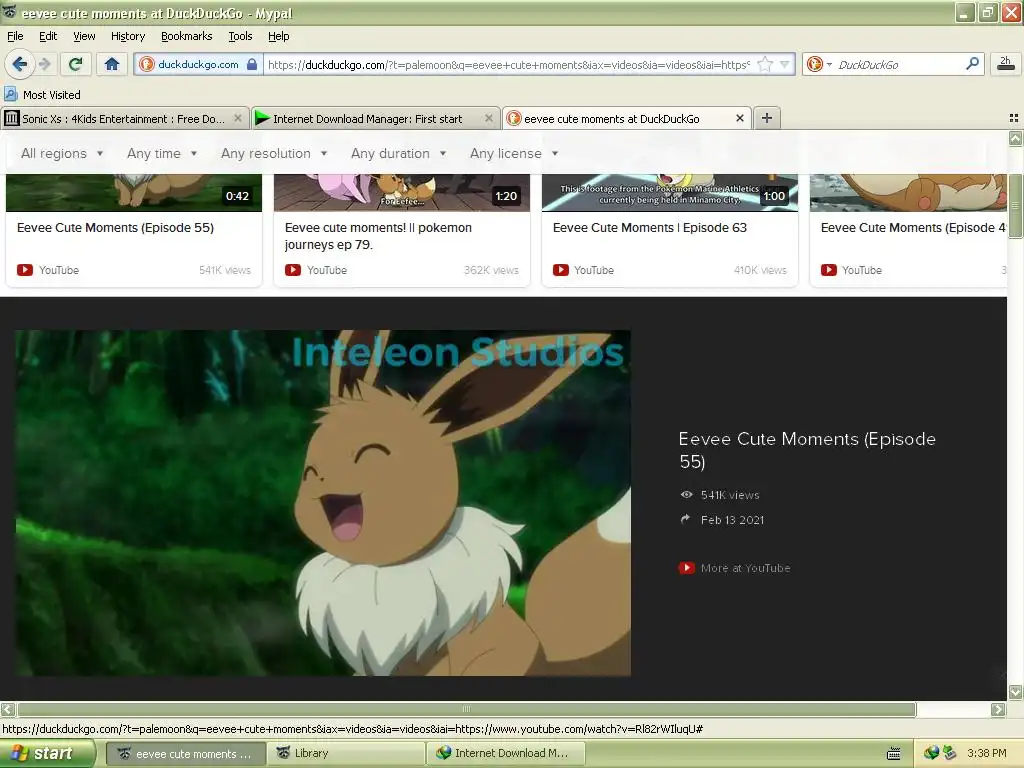This screenshot has height=768, width=1024.
Task: Click the clock showing 3:38 PM
Action: coord(987,754)
